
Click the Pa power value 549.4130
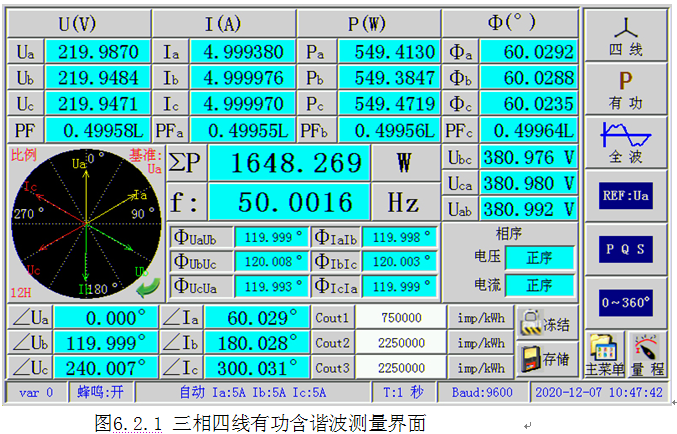tap(389, 52)
